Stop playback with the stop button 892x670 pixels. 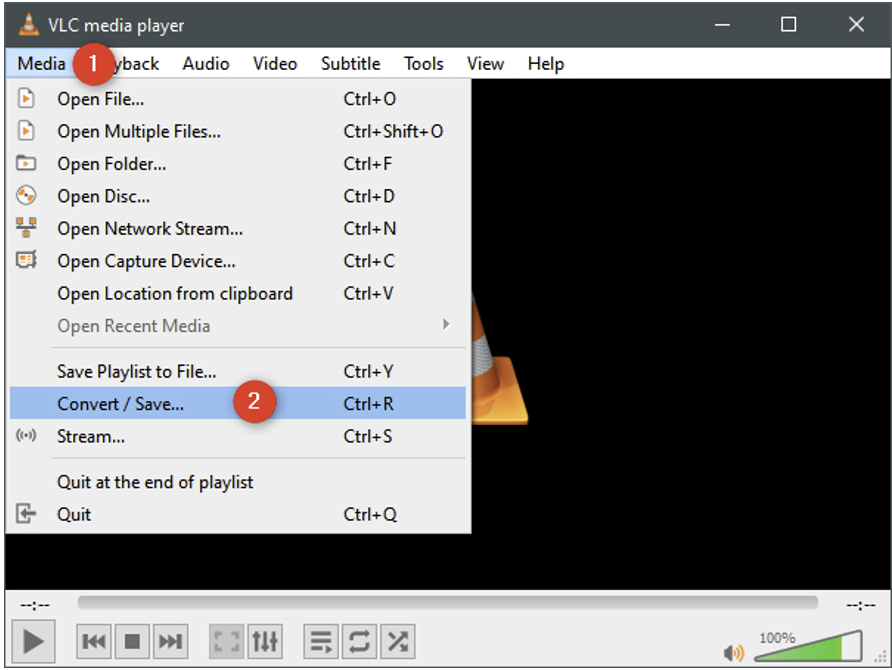click(132, 642)
